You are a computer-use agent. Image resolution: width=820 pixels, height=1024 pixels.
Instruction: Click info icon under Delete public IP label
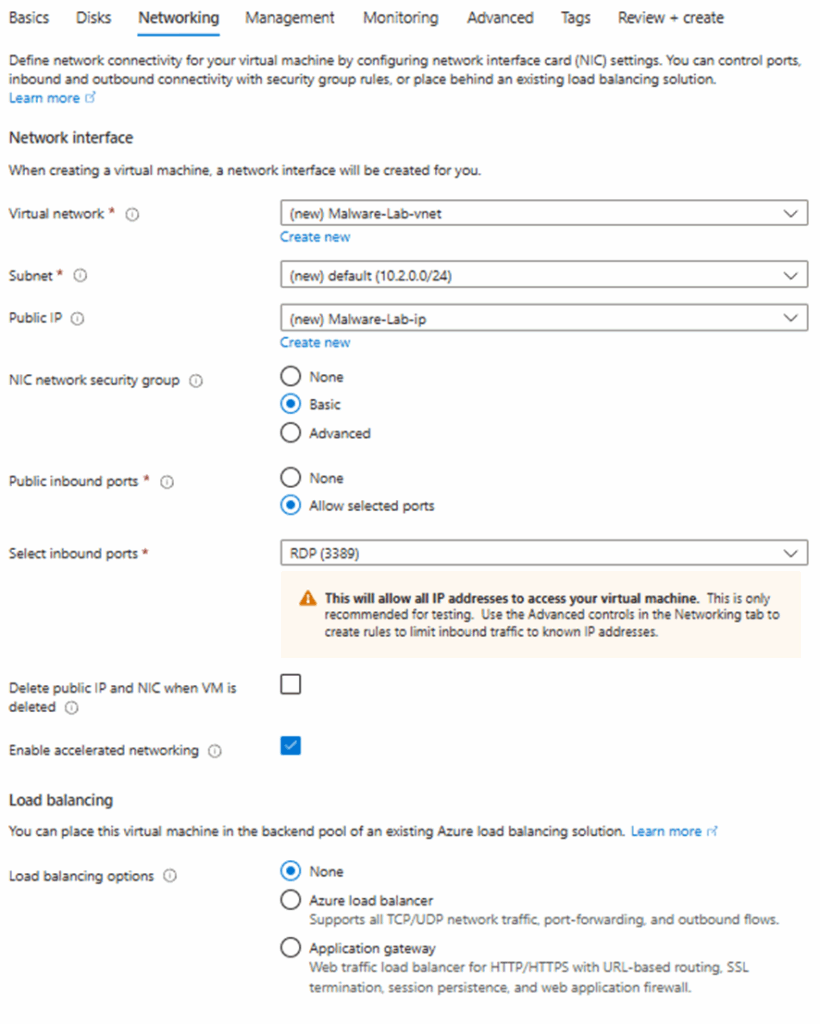(71, 707)
